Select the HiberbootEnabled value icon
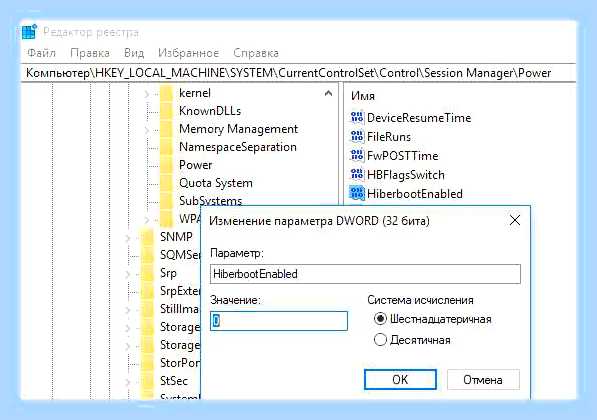Screen dimensions: 597x420 [357, 193]
